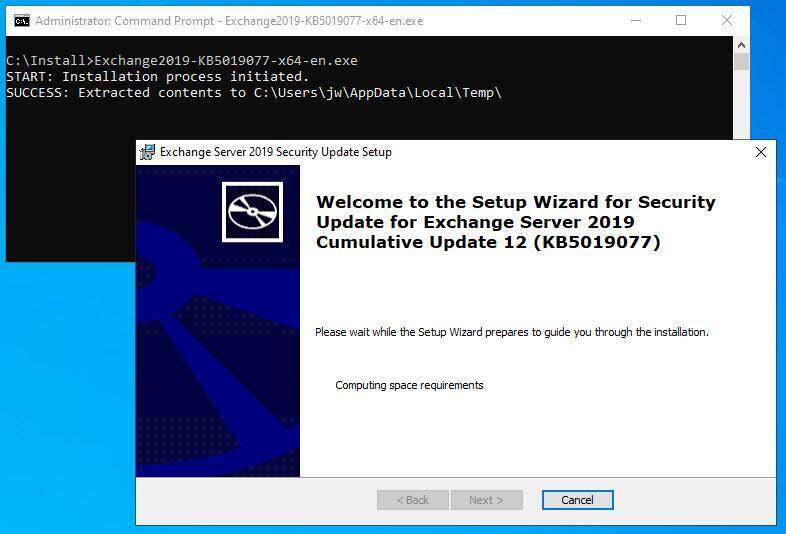
Task: Close the Security Update Setup dialog
Action: [760, 152]
